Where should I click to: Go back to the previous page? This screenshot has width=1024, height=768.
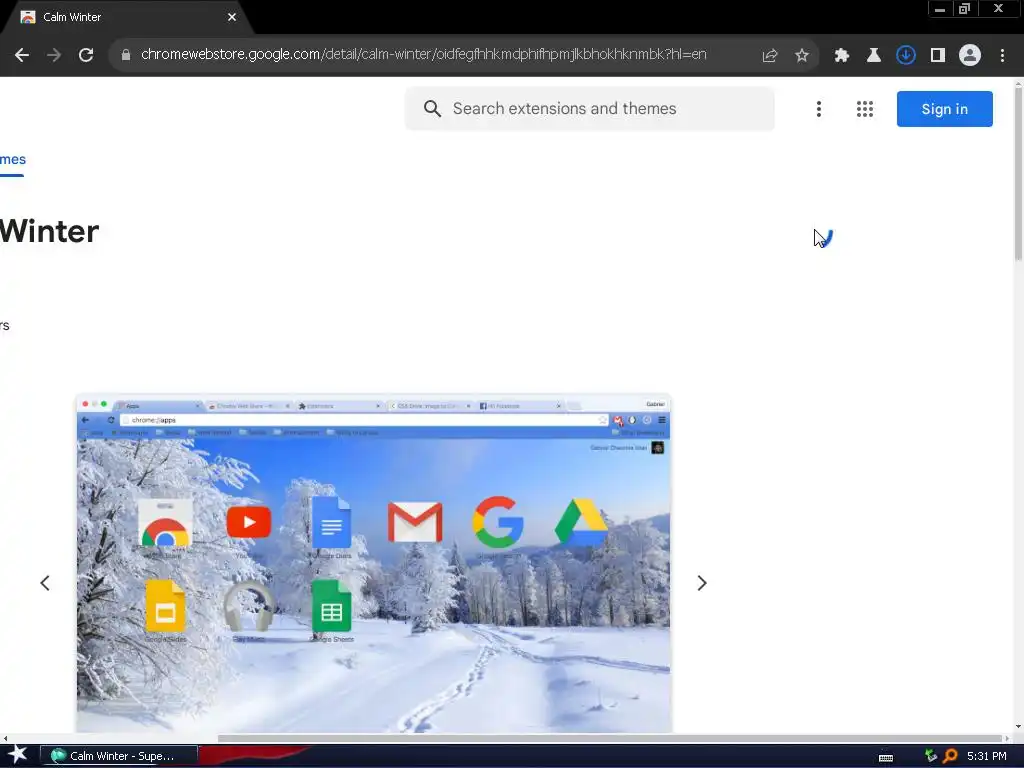pyautogui.click(x=22, y=55)
